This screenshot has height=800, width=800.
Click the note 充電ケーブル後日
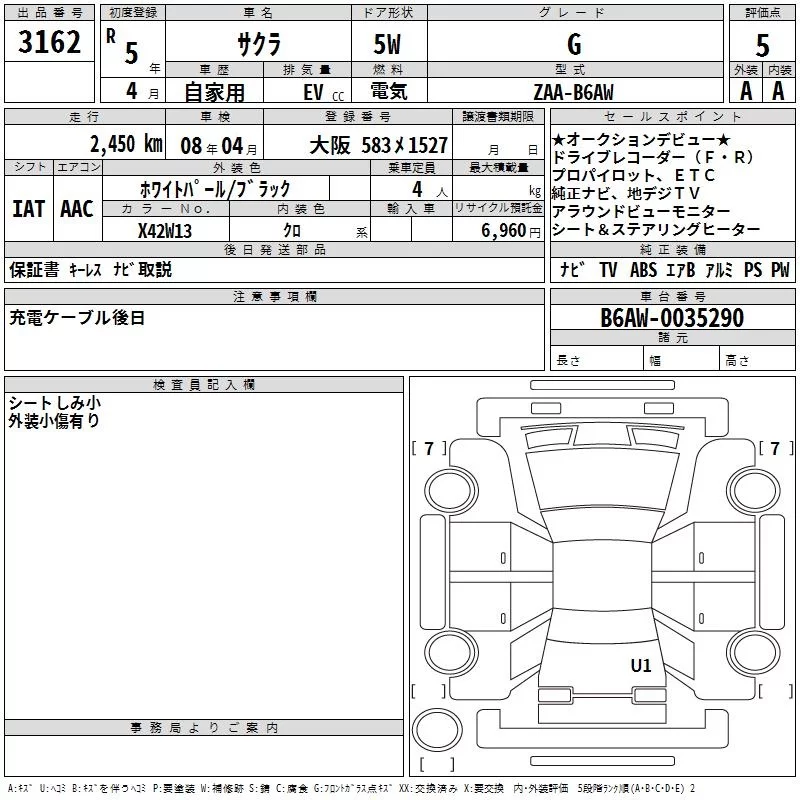pyautogui.click(x=77, y=318)
